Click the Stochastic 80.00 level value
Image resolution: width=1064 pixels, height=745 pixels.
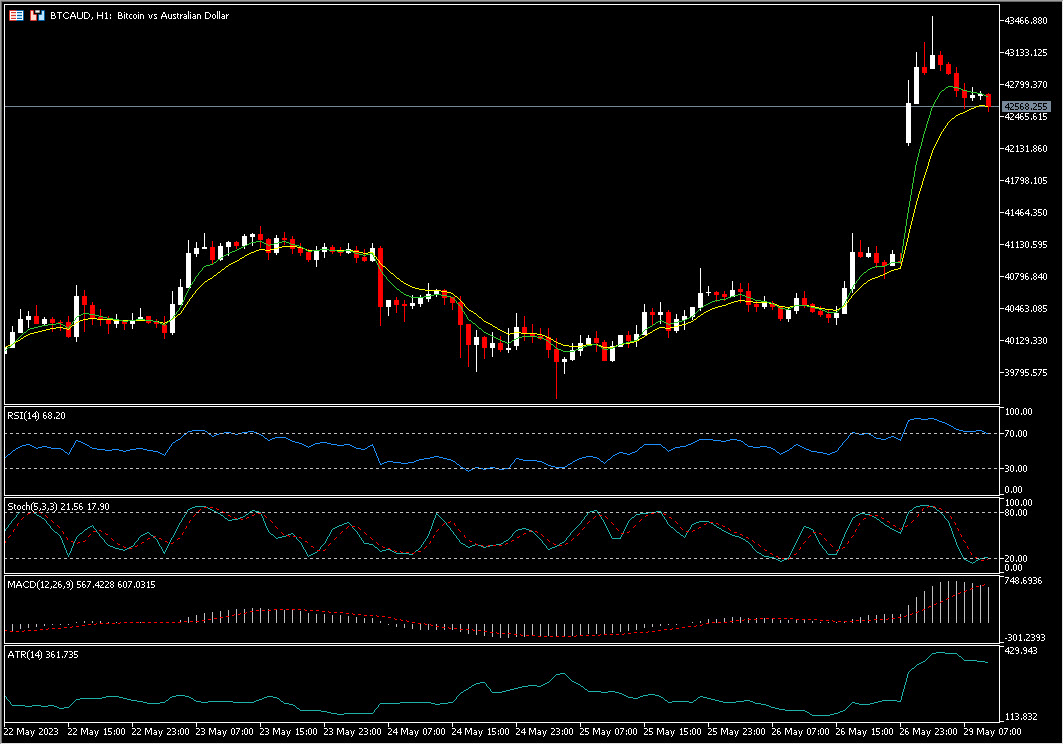pos(1018,513)
